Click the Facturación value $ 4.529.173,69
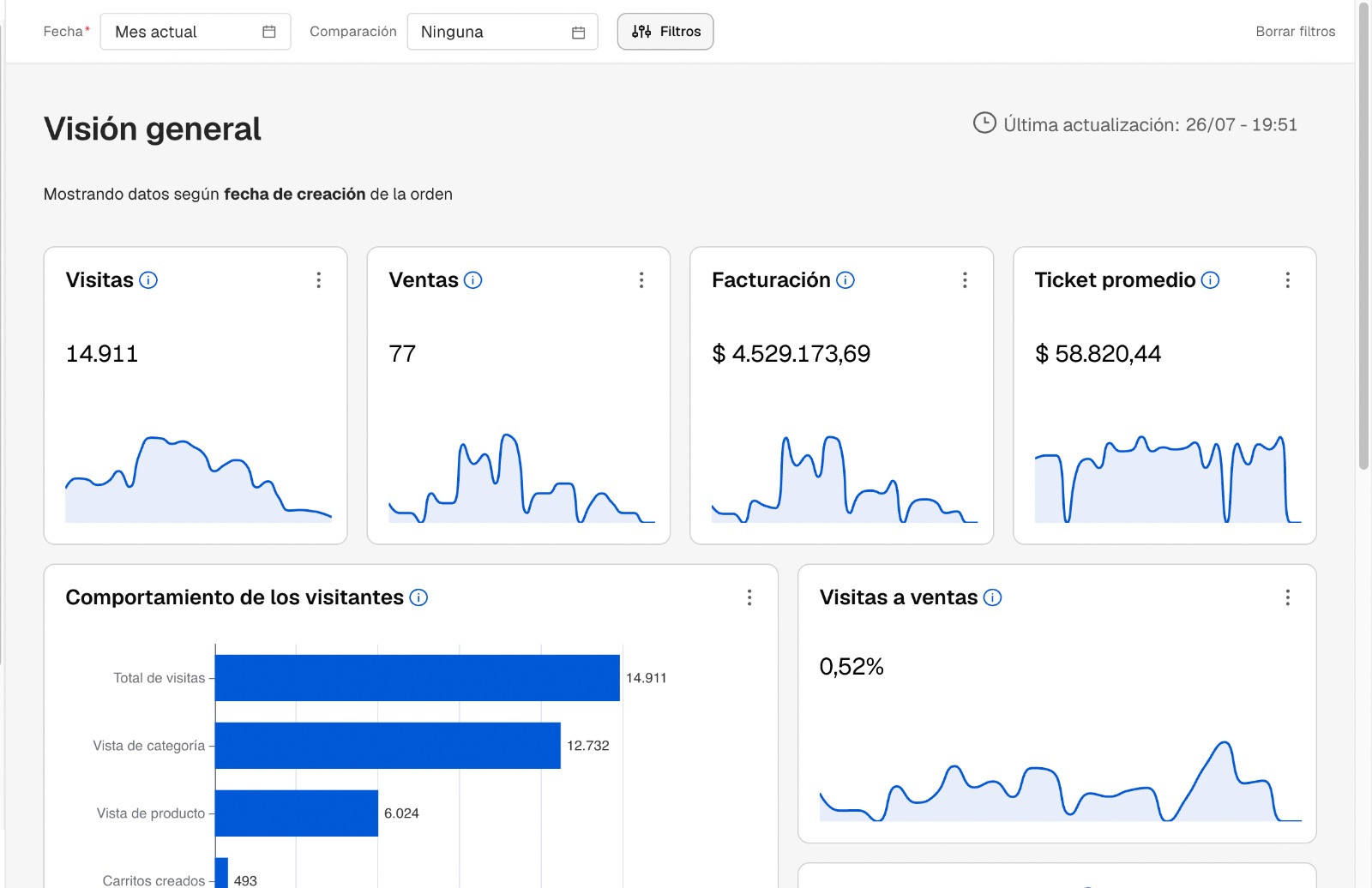The height and width of the screenshot is (888, 1372). (x=791, y=354)
